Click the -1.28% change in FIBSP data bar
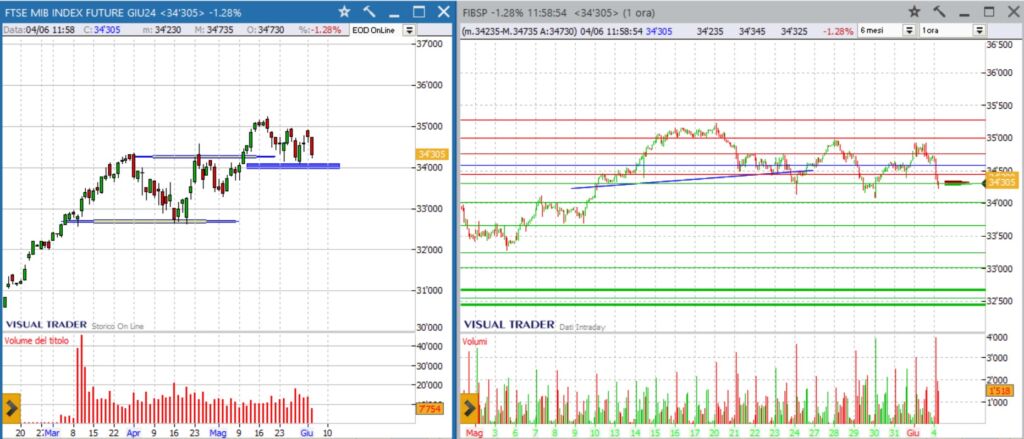The height and width of the screenshot is (439, 1024). pyautogui.click(x=837, y=30)
